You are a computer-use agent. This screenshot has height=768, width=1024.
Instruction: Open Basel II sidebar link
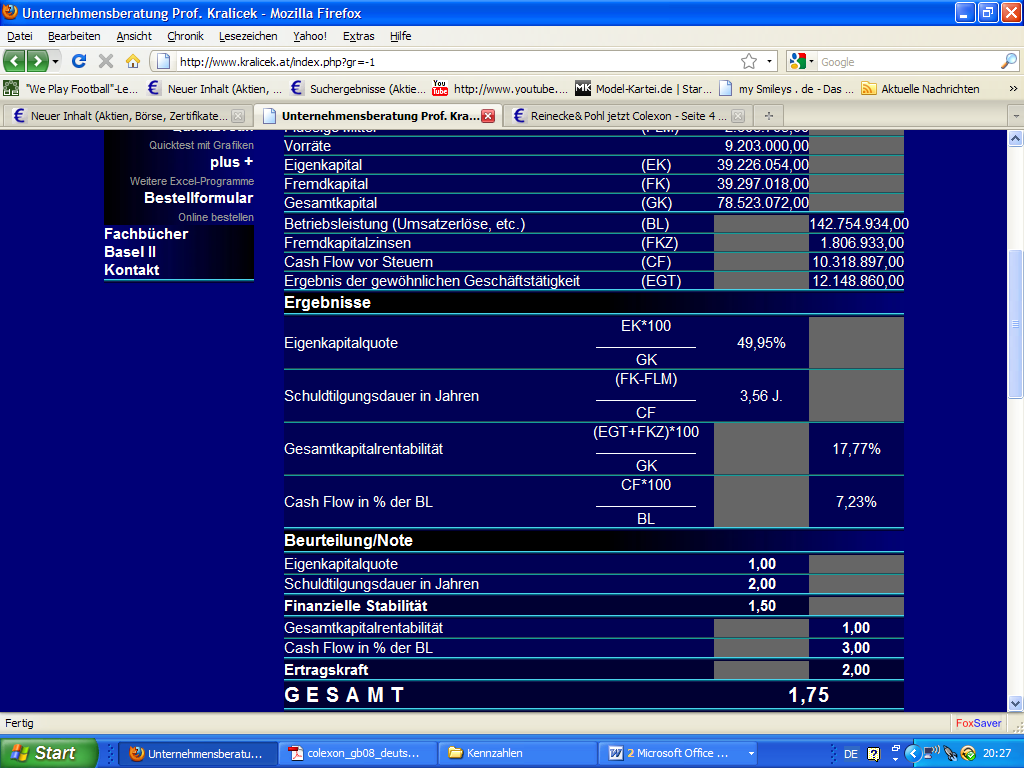[x=130, y=252]
